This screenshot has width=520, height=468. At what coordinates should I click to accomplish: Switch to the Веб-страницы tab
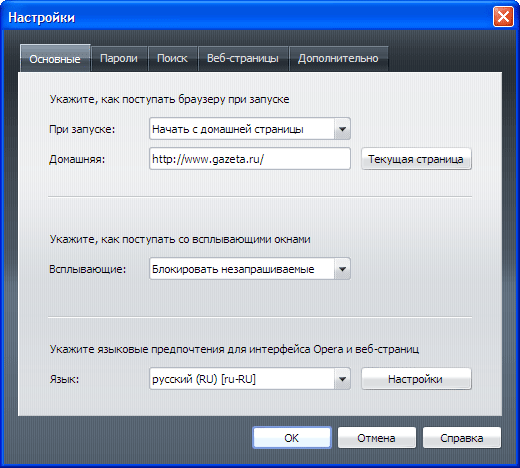click(243, 59)
